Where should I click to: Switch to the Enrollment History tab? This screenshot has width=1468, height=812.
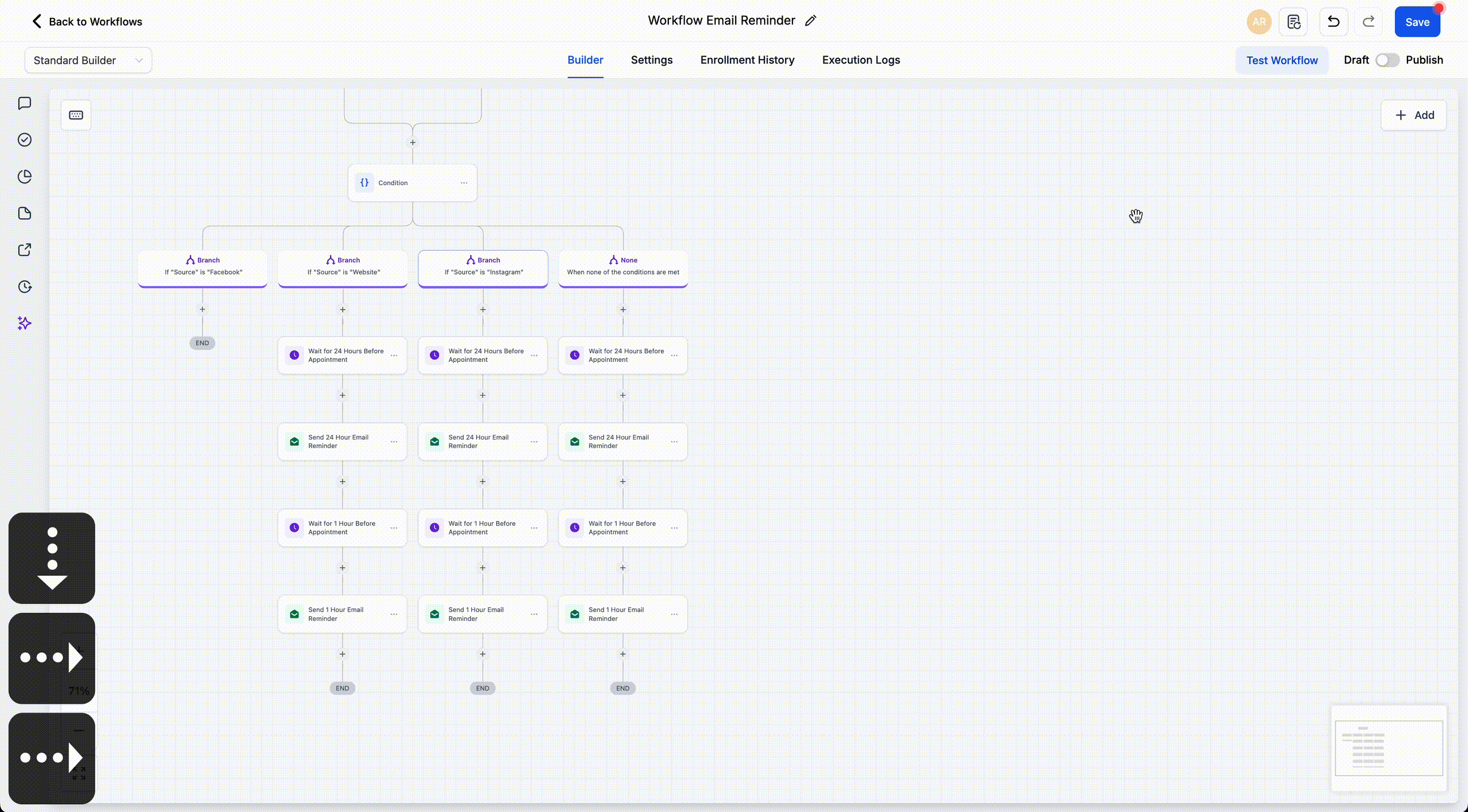[747, 60]
